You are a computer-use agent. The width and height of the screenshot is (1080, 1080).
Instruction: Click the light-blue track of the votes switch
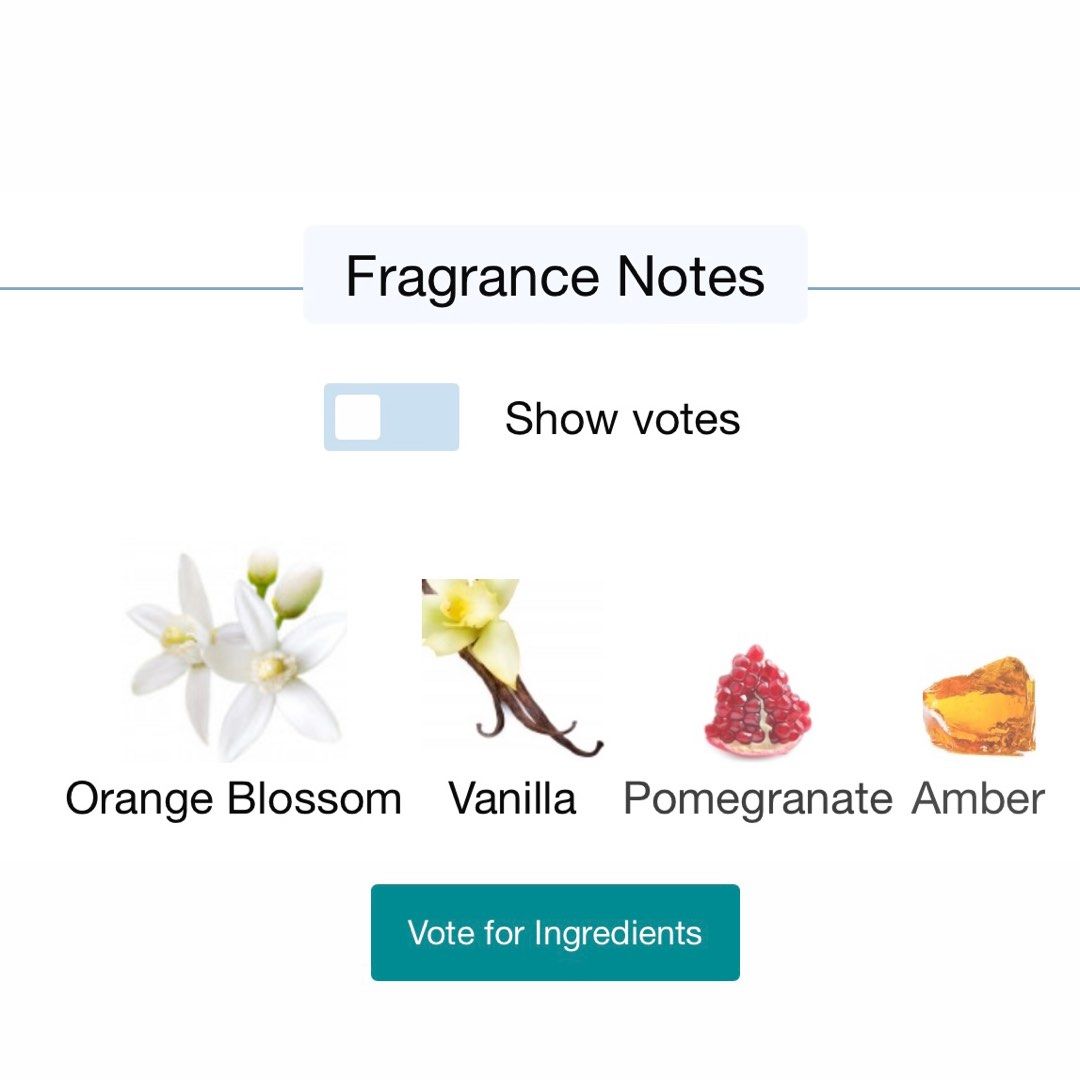(425, 417)
